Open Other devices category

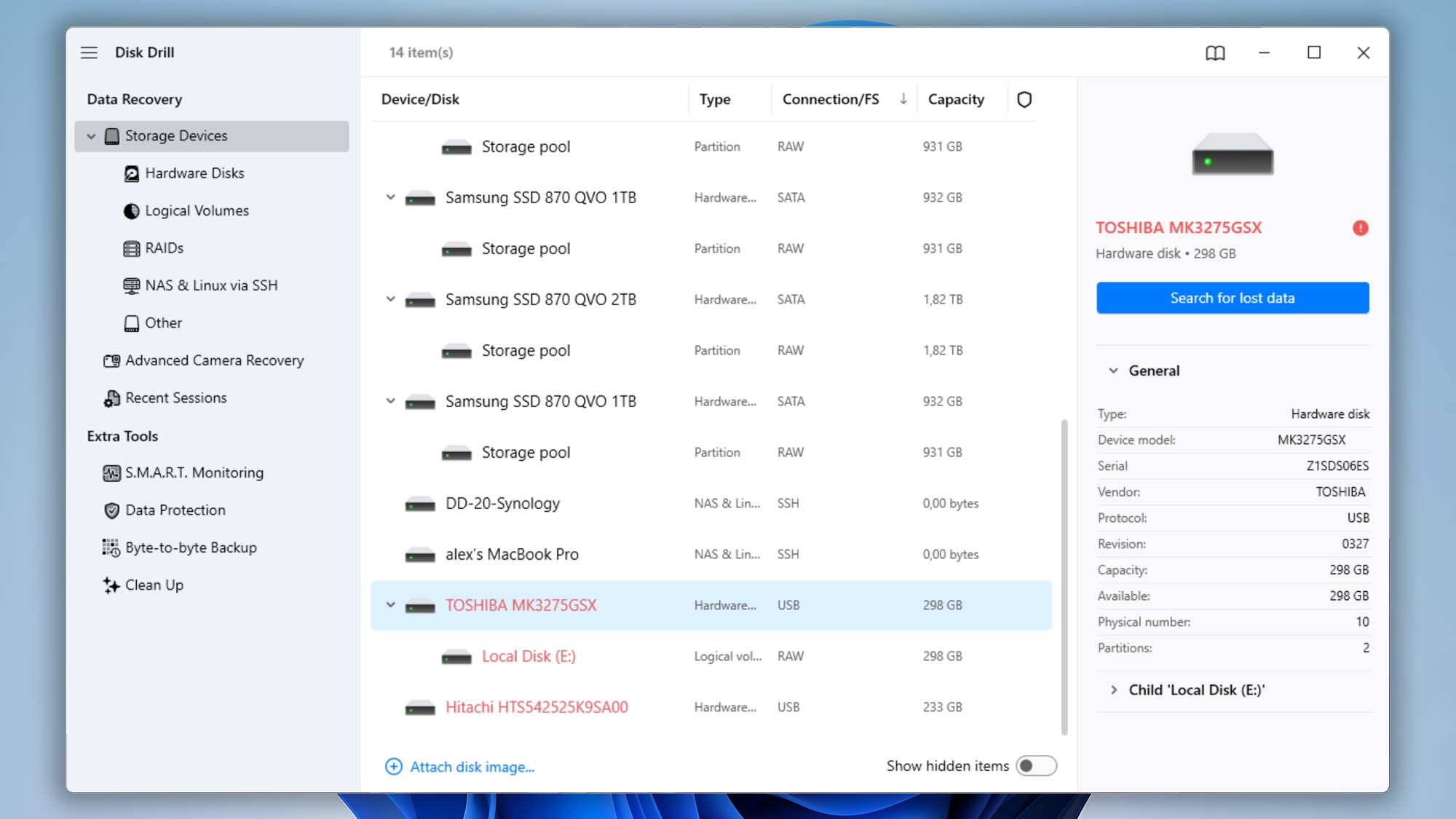163,323
